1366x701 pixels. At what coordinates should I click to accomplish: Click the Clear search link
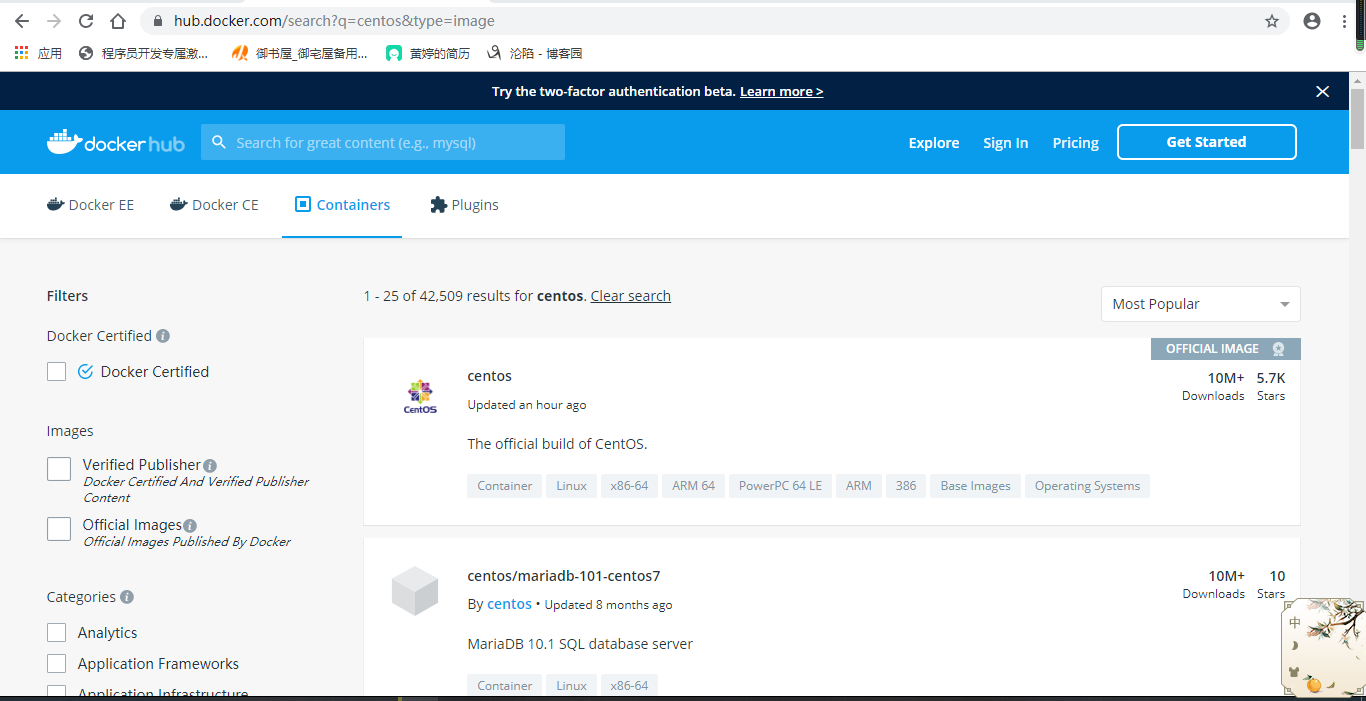tap(631, 296)
